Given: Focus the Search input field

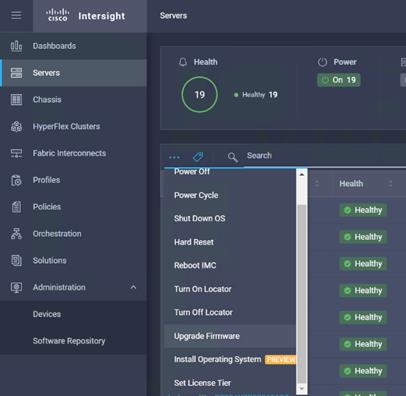Looking at the screenshot, I should [x=325, y=156].
